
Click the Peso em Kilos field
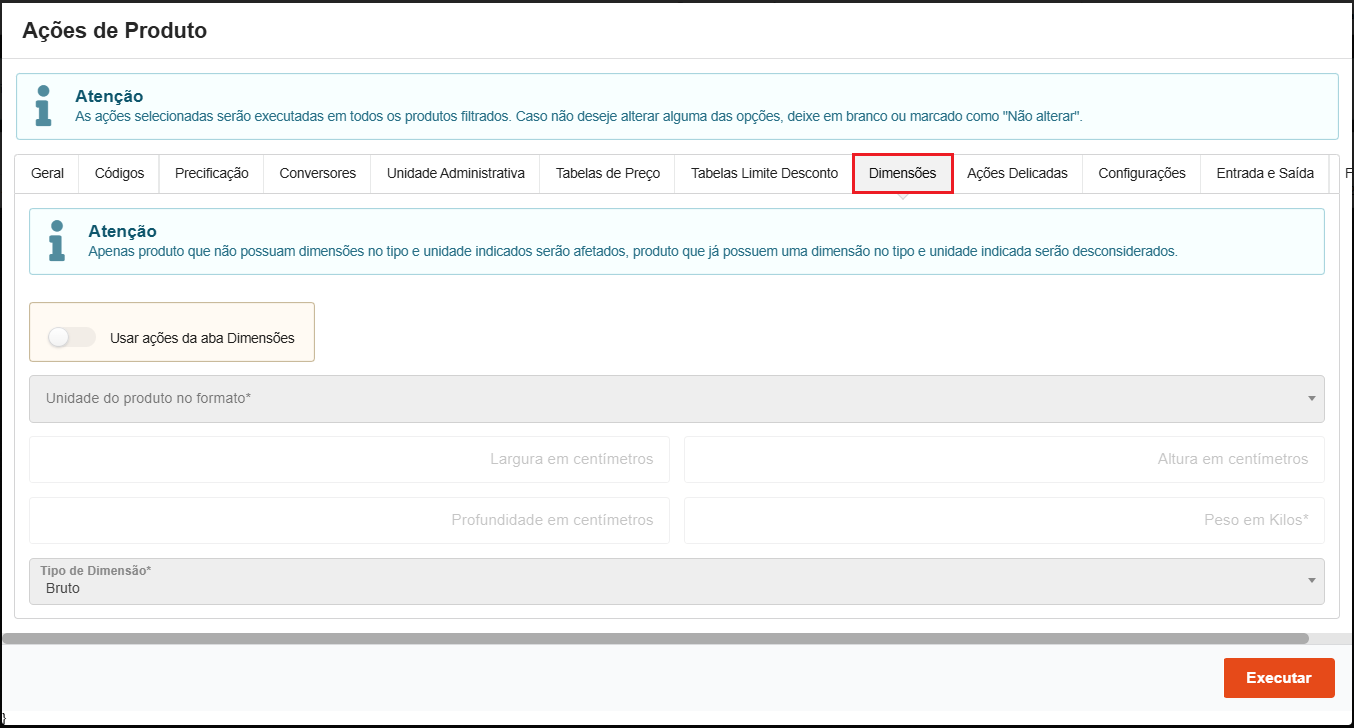click(x=1004, y=520)
